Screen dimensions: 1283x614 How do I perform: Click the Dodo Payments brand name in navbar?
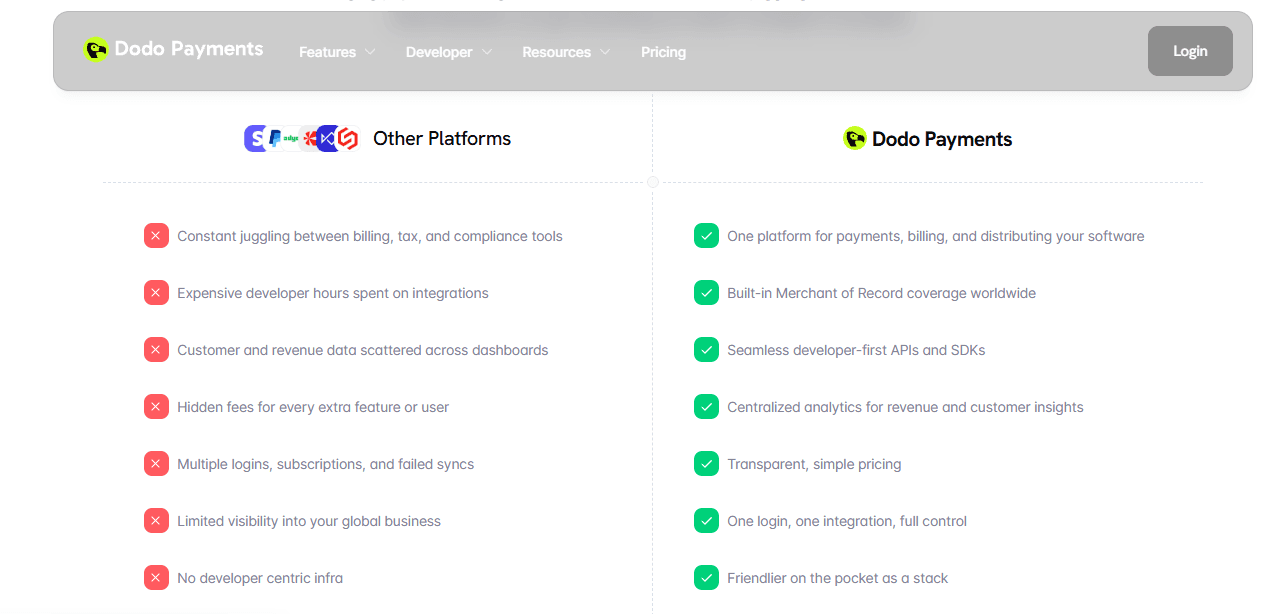click(189, 49)
